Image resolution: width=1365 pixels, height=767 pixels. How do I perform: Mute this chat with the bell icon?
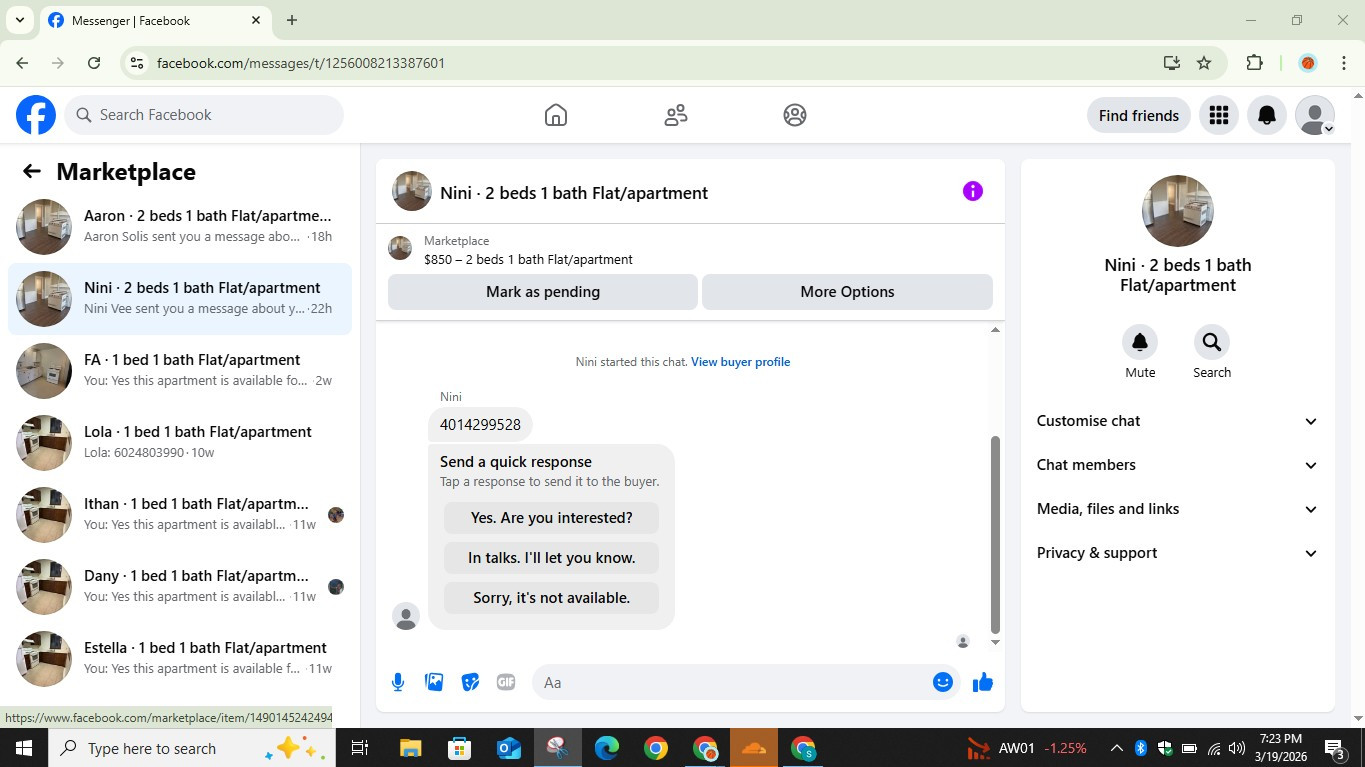(x=1140, y=342)
